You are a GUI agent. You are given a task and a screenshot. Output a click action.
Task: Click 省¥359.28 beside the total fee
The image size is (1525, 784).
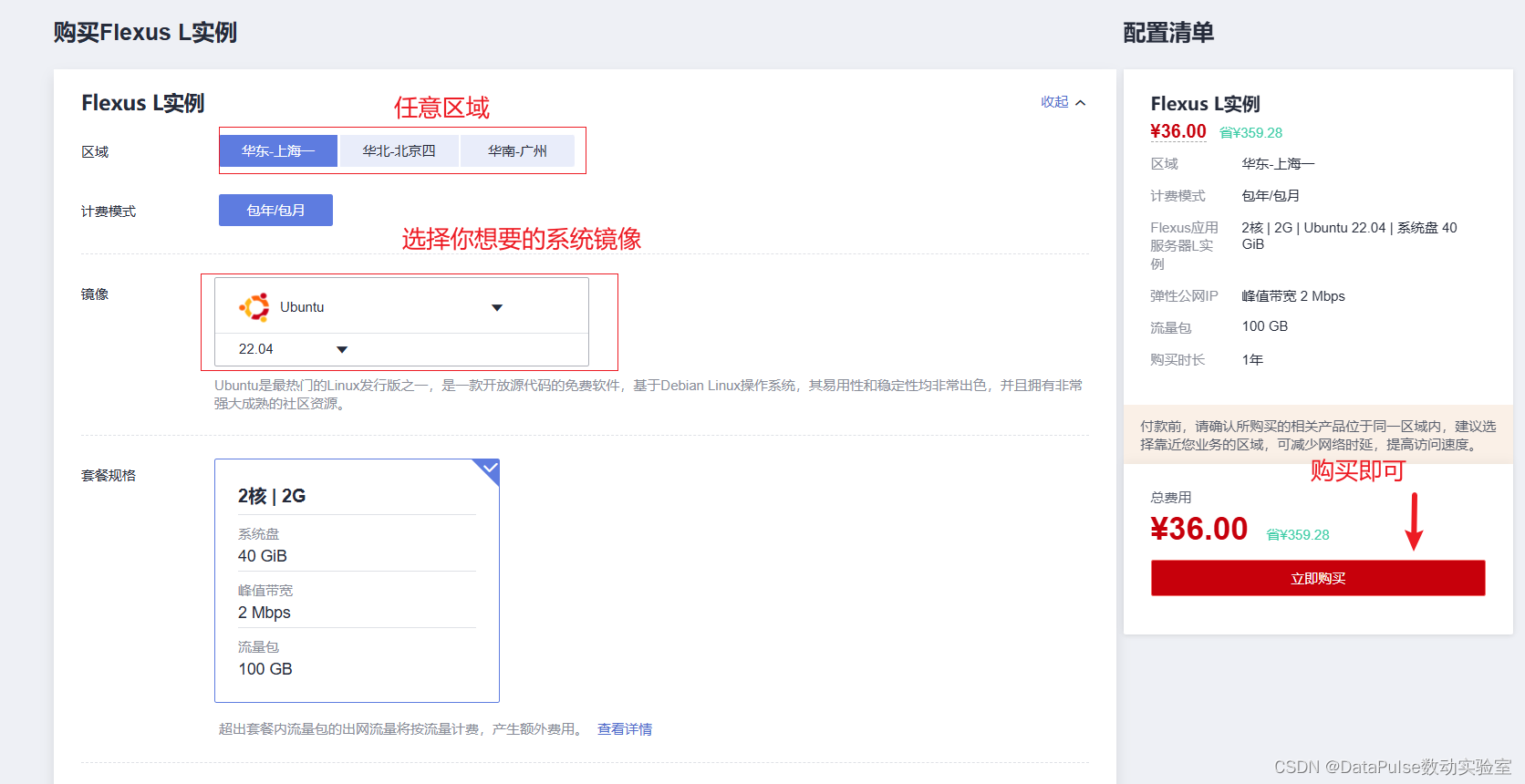coord(1298,535)
